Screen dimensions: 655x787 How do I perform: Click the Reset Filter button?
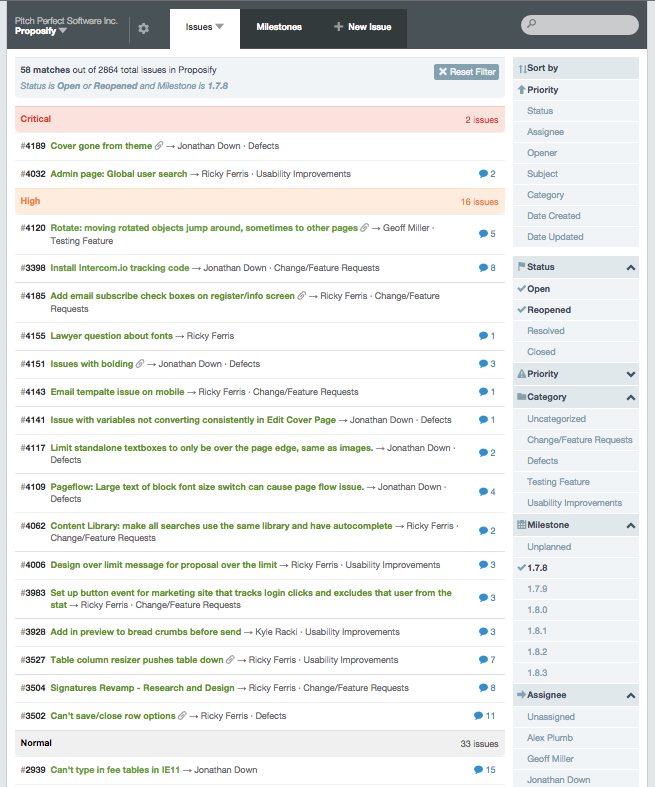[467, 72]
